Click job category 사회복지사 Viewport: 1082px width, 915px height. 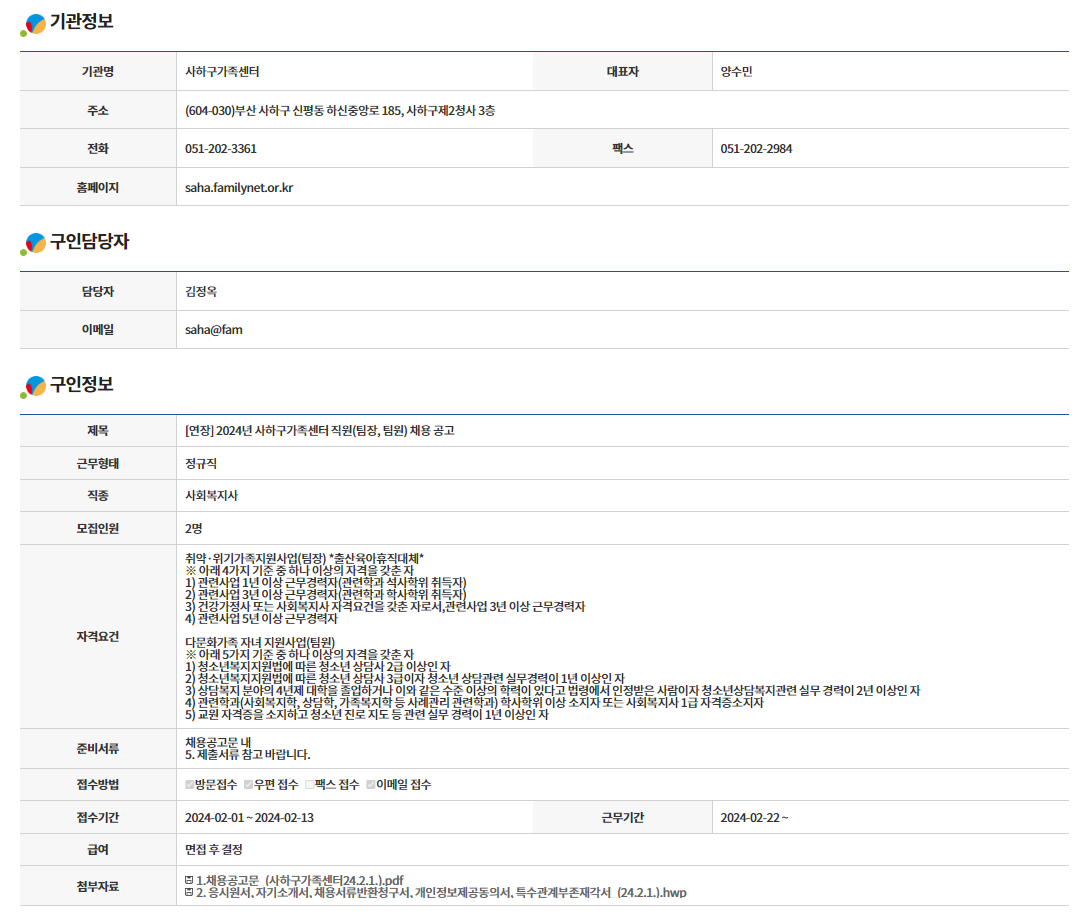(211, 495)
